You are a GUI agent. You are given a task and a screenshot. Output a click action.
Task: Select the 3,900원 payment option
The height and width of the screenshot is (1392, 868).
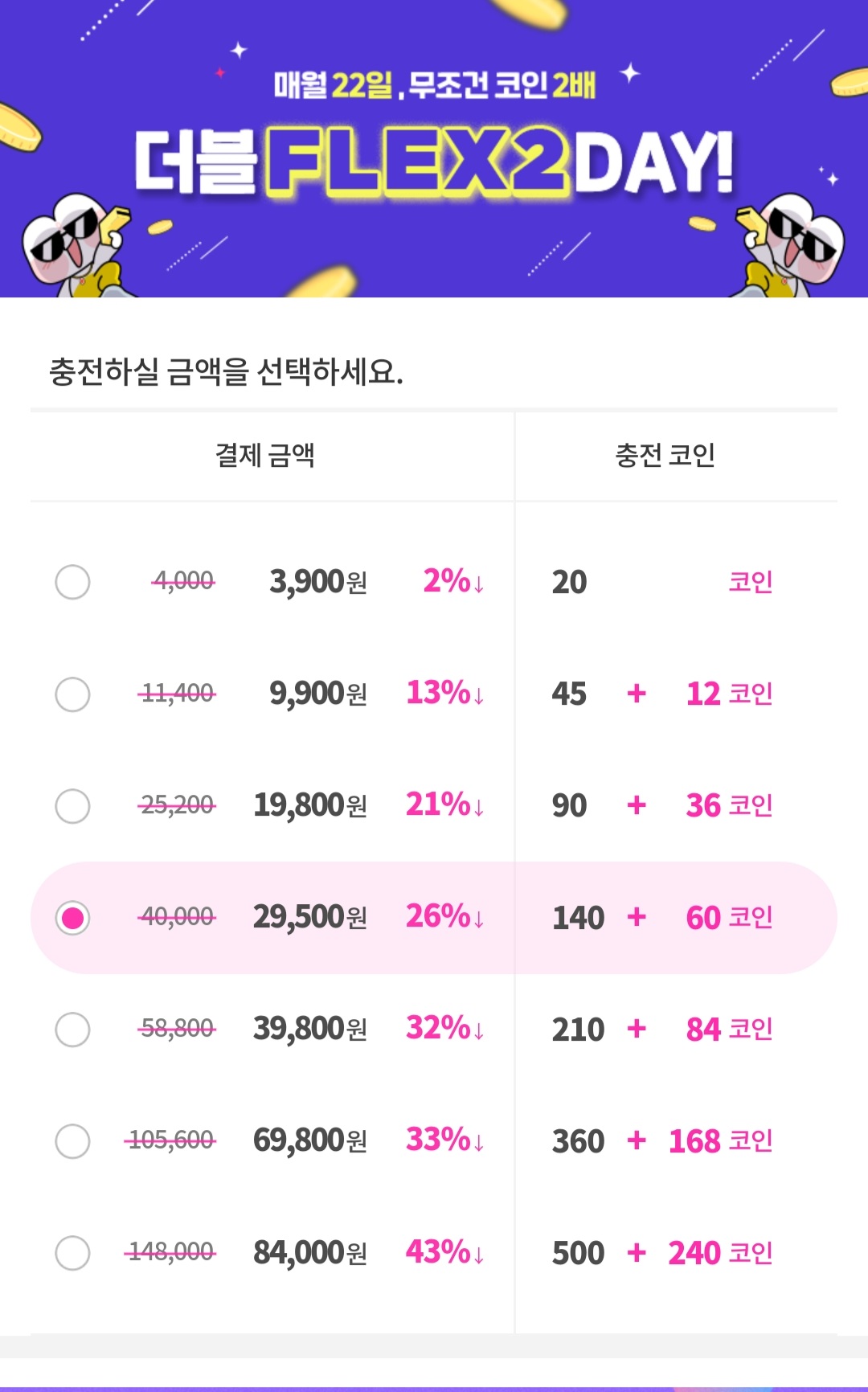tap(72, 583)
